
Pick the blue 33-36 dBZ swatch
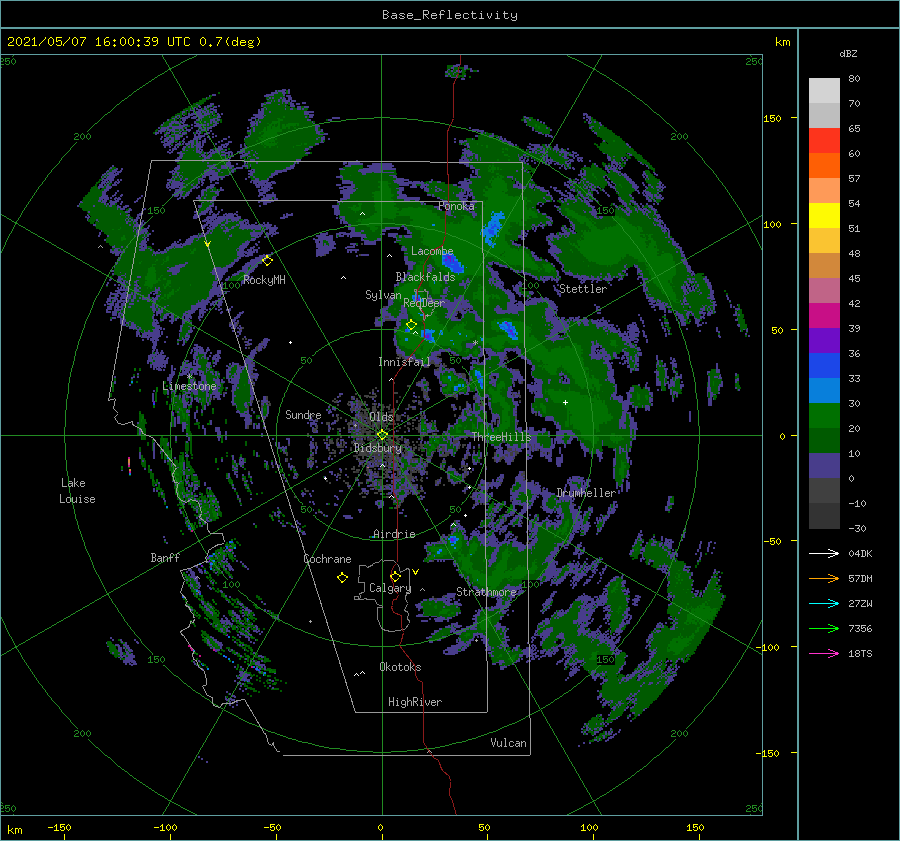[x=824, y=366]
